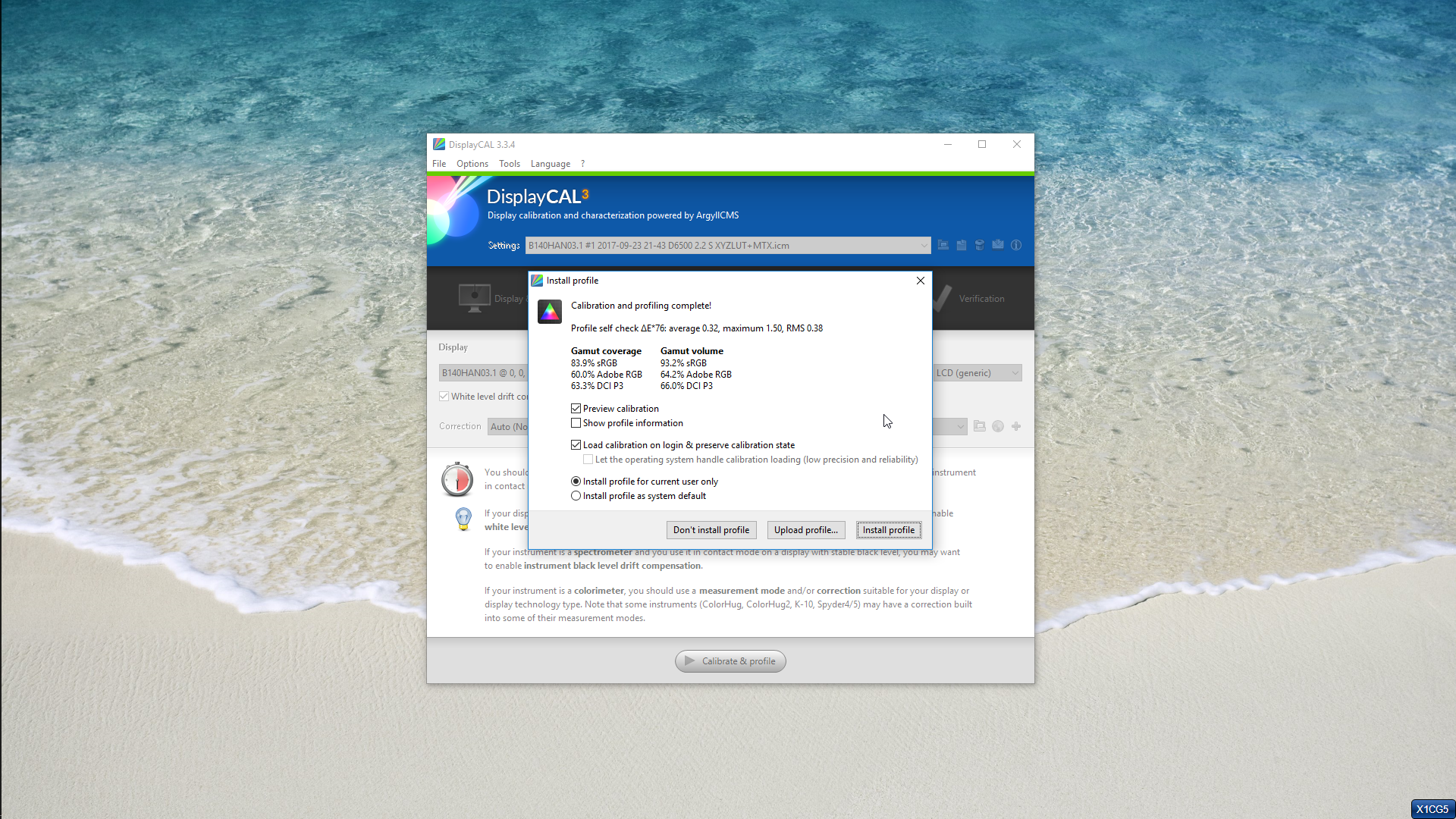
Task: Click the load settings folder icon beside the Settings dropdown
Action: click(x=943, y=245)
